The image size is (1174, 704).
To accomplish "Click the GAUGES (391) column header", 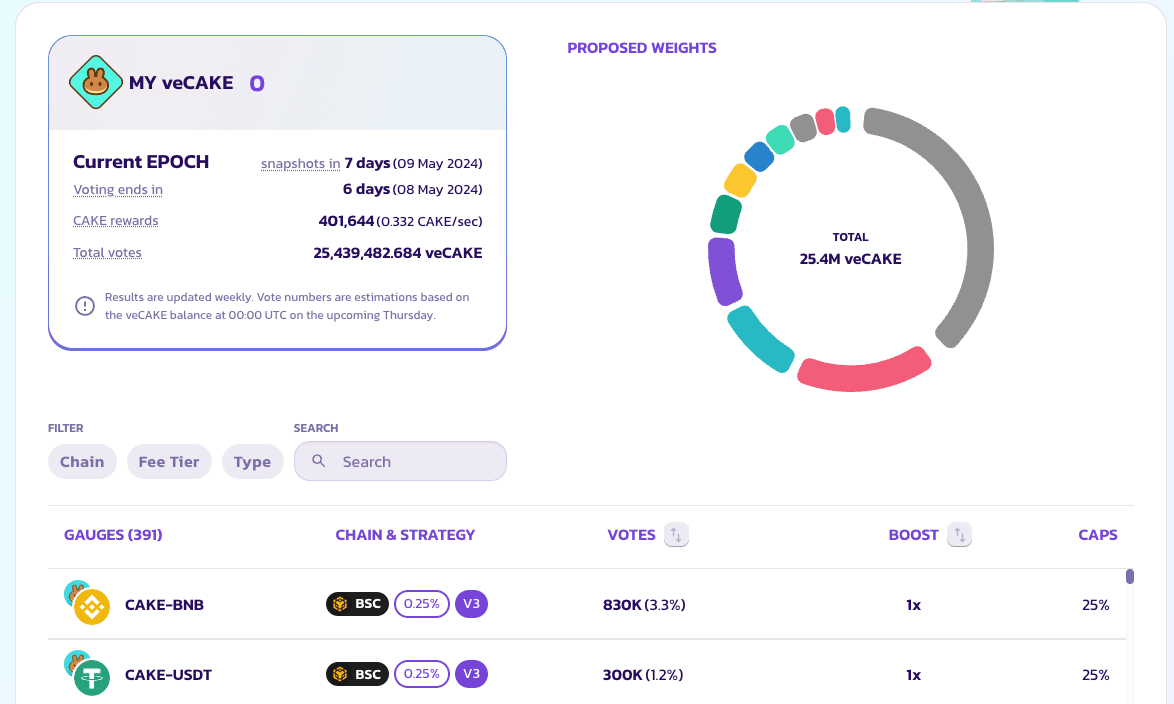I will 113,535.
